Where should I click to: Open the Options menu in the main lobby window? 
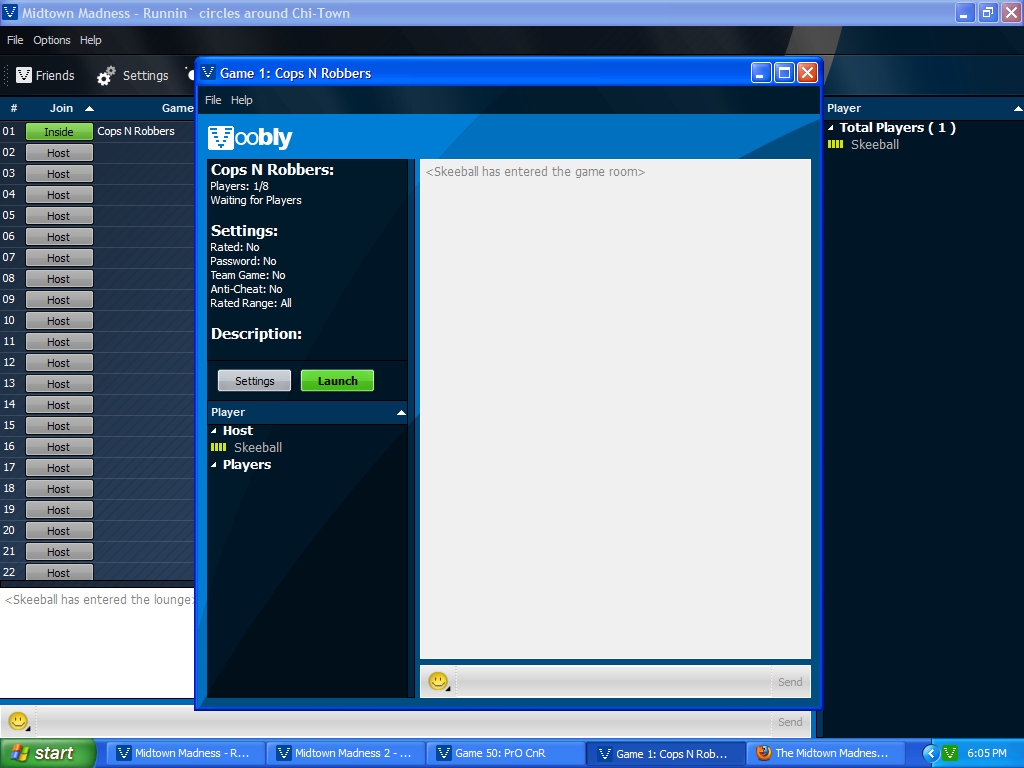(x=52, y=40)
